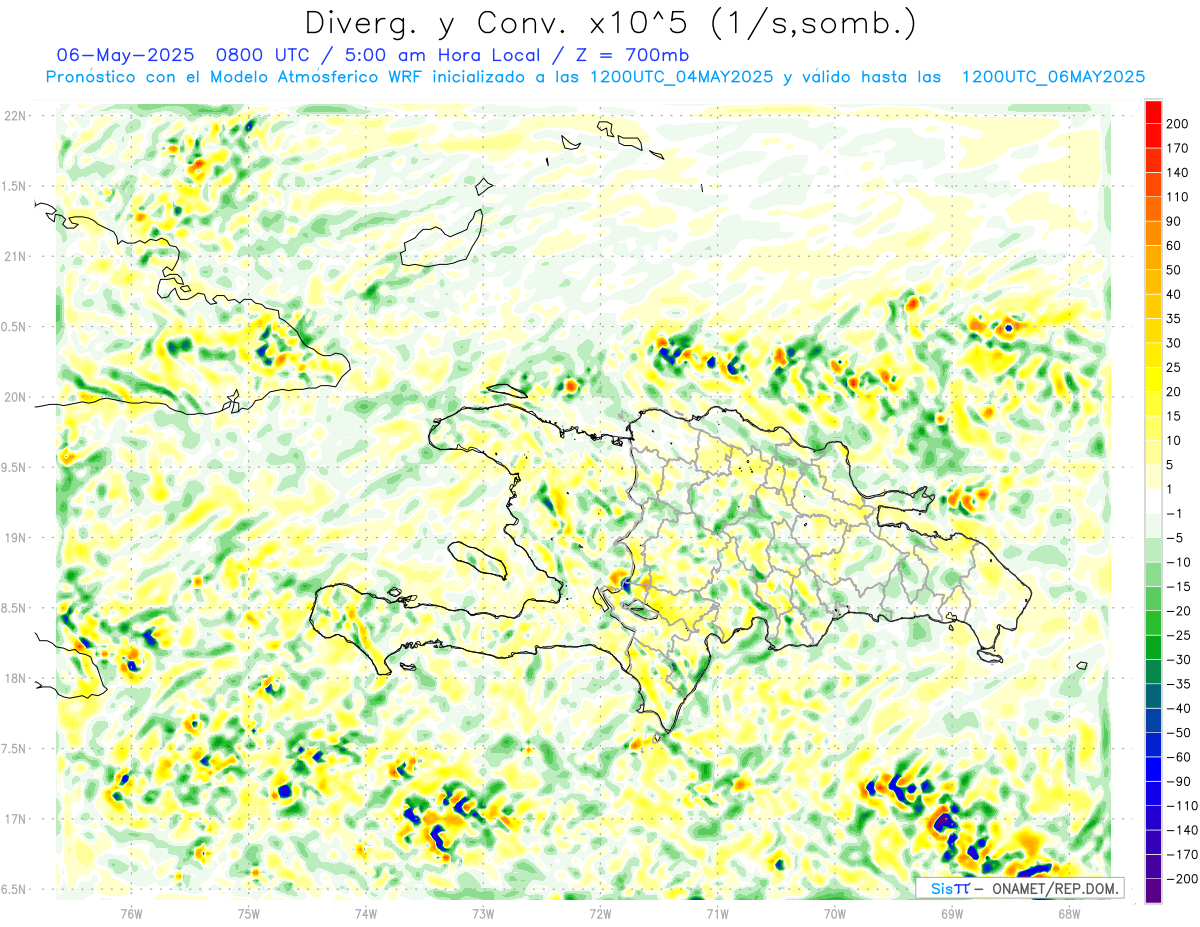
Task: Click the '7.5N' latitude label
Action: click(x=14, y=749)
